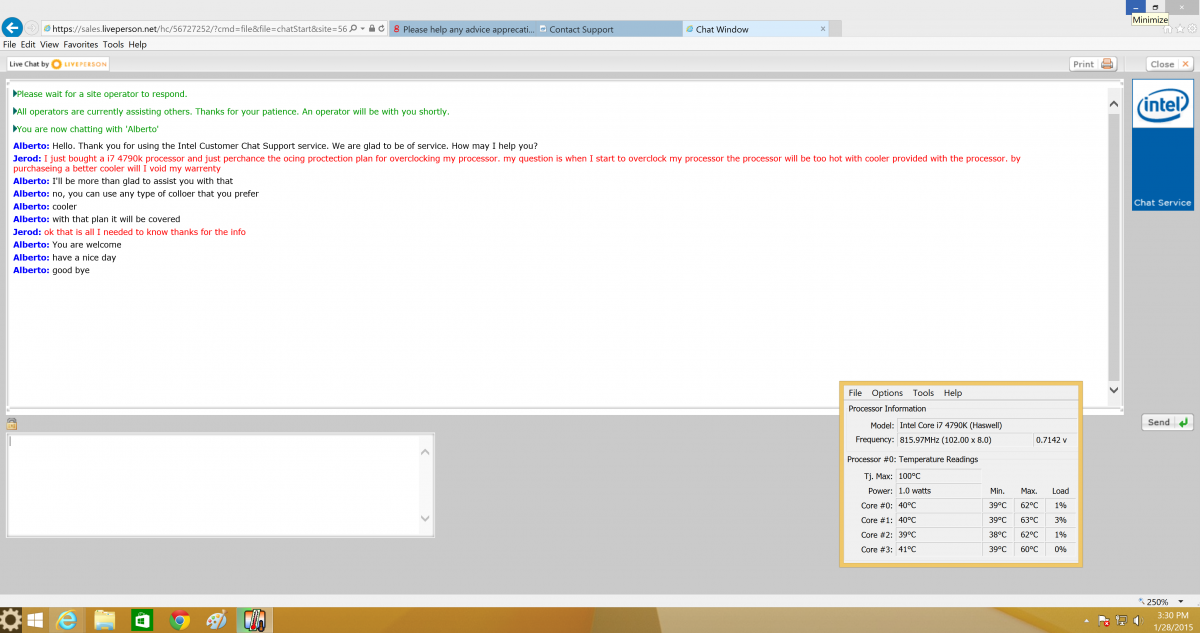This screenshot has width=1200, height=633.
Task: Close the live chat session
Action: [1170, 64]
